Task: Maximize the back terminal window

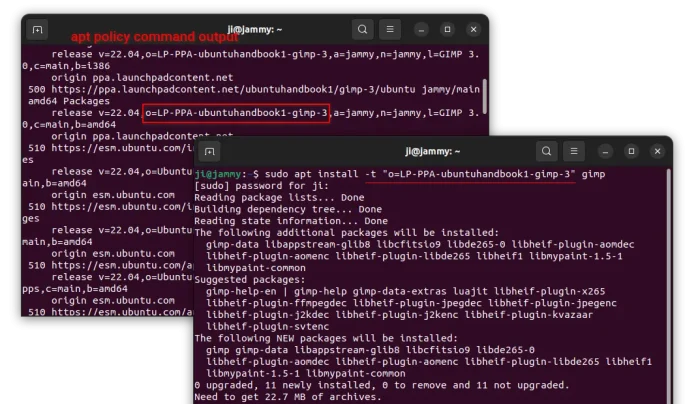Action: (447, 30)
